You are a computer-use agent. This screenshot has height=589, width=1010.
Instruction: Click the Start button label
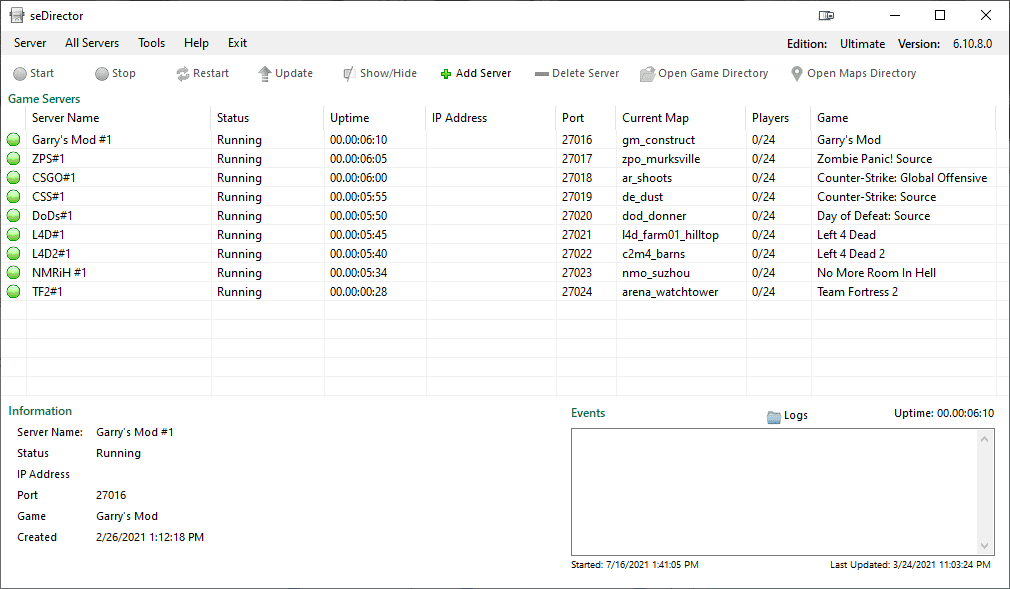(42, 73)
